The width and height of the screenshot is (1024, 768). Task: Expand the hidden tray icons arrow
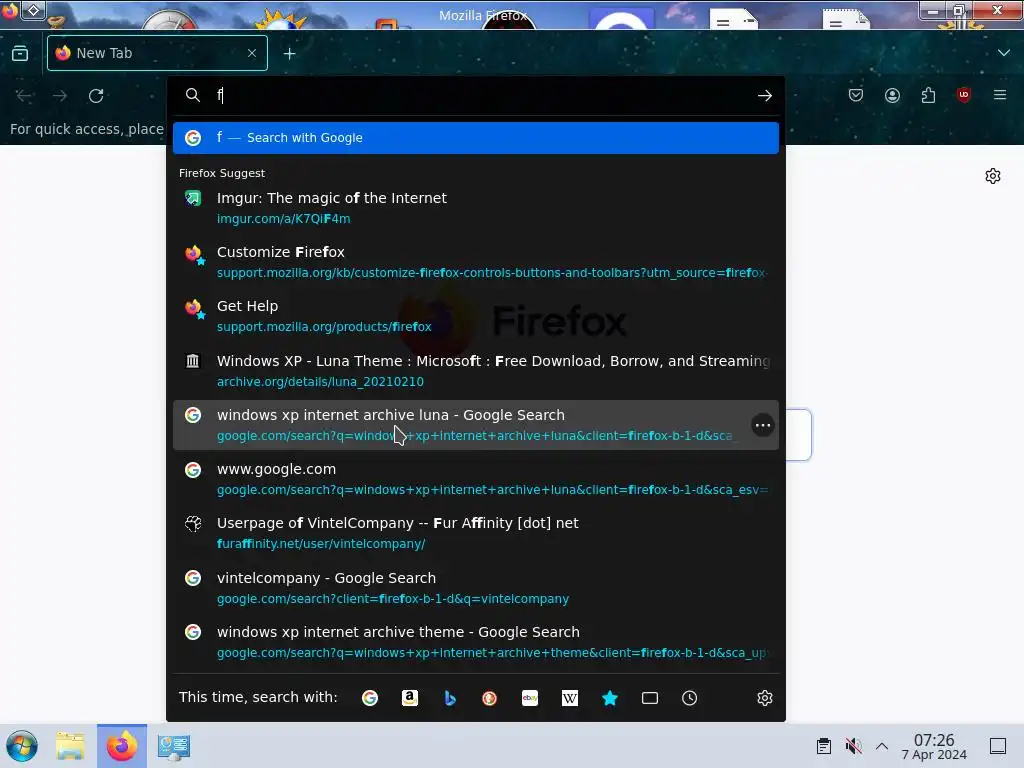(882, 746)
